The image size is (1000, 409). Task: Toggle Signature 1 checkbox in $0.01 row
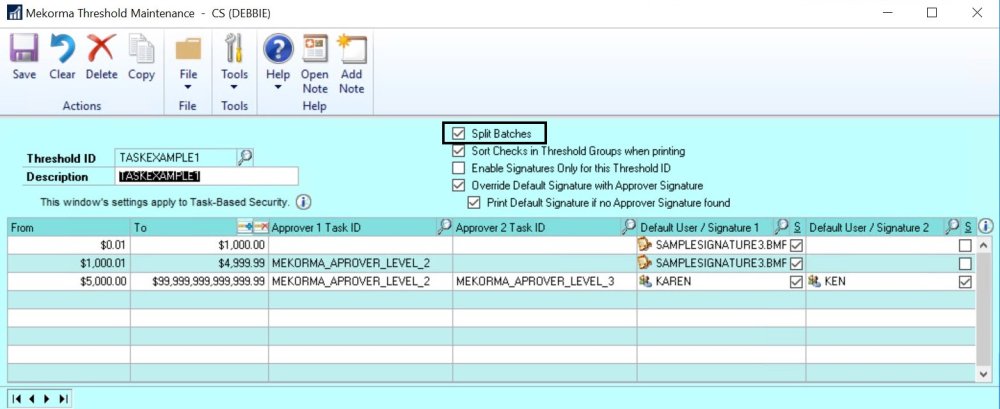coord(797,246)
